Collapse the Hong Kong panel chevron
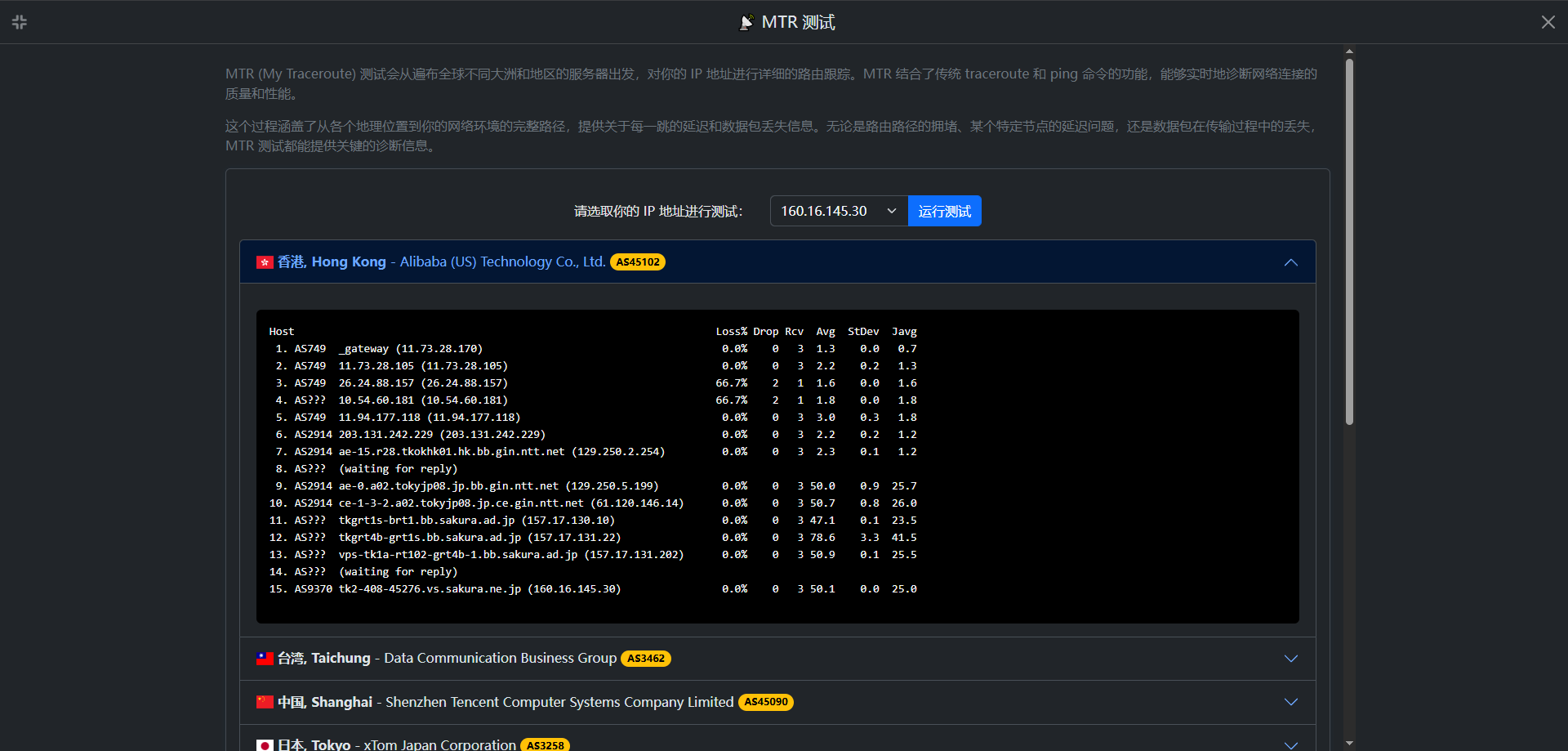This screenshot has width=1568, height=751. (1290, 262)
